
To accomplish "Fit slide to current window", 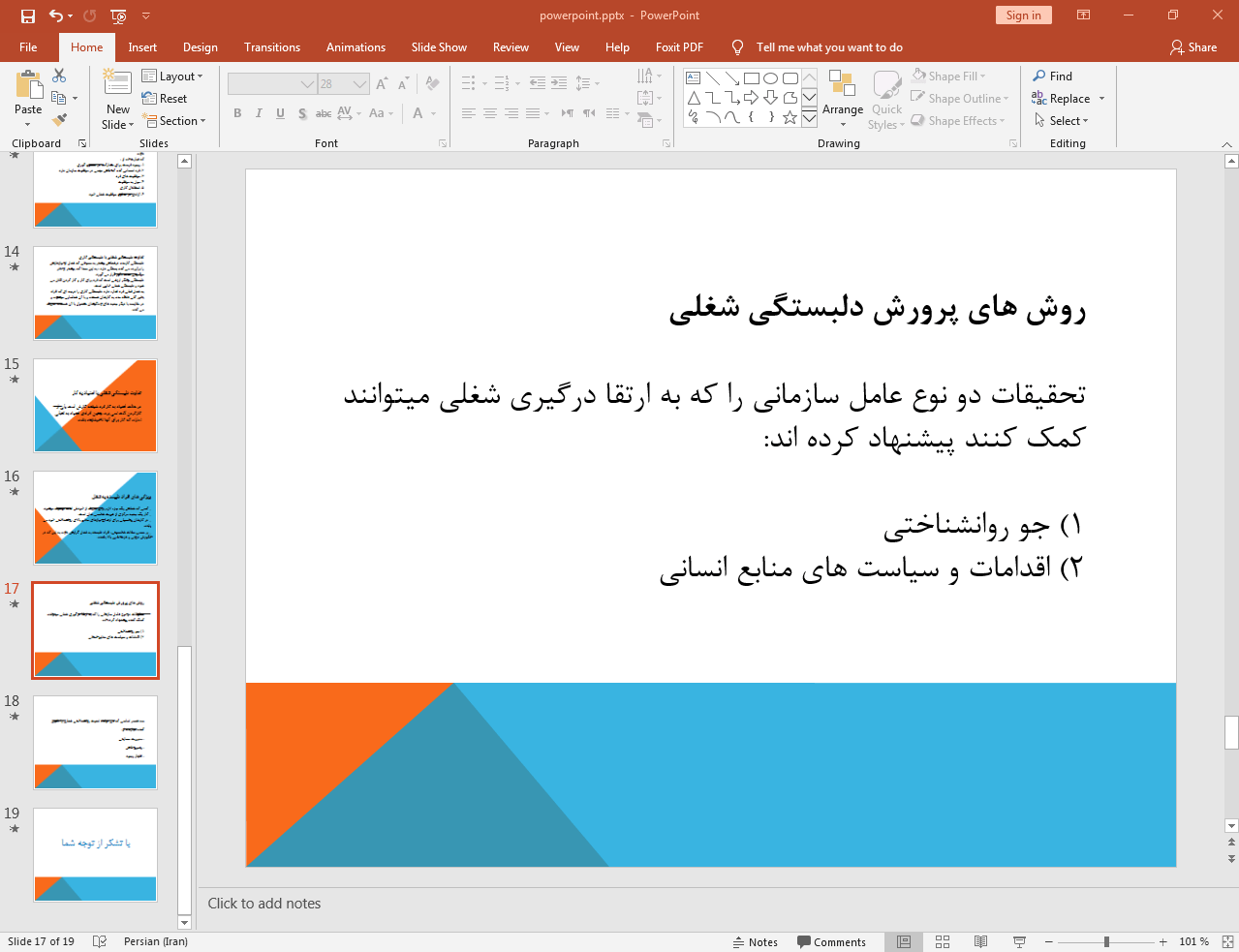I will [x=1226, y=941].
